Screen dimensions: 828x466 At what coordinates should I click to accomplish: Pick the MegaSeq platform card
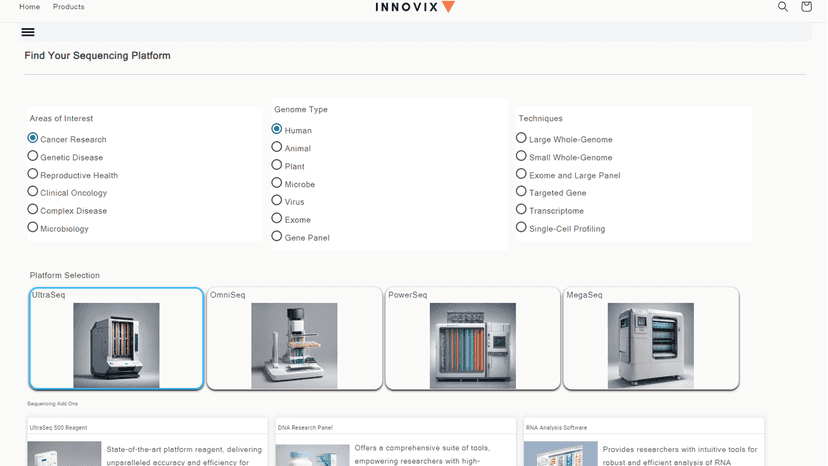tap(651, 339)
